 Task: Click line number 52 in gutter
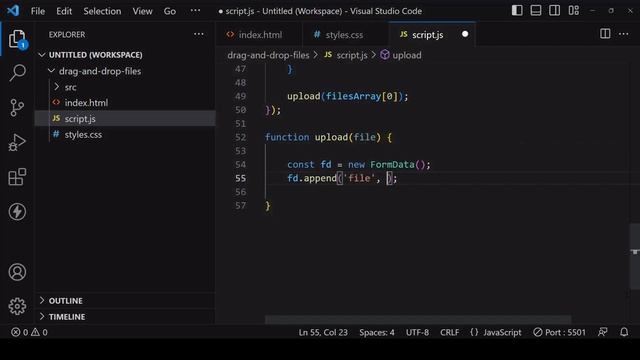[x=240, y=137]
